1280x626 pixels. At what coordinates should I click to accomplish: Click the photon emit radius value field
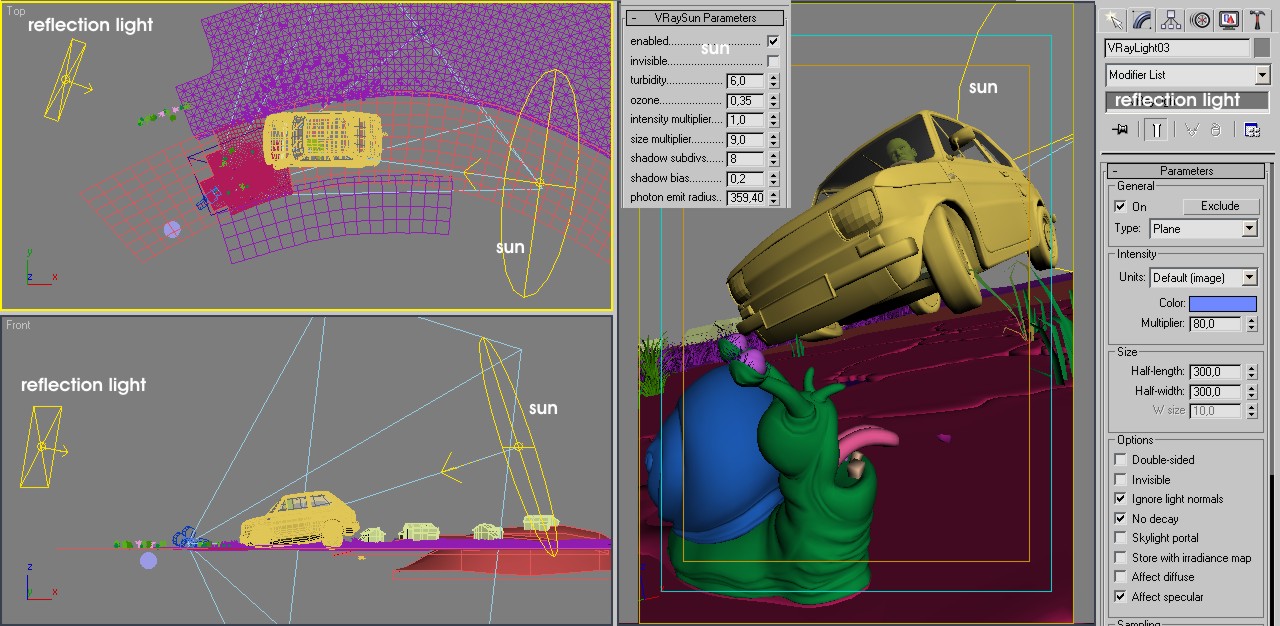746,198
